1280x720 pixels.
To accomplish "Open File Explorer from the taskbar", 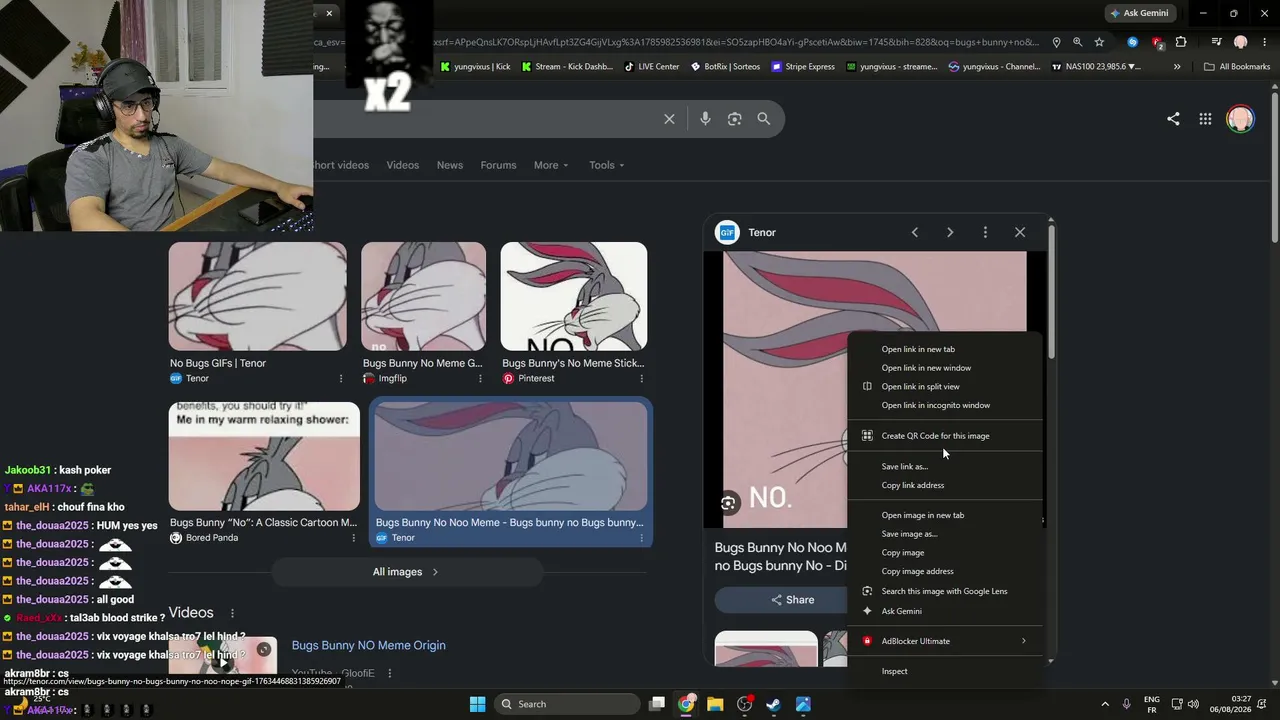I will click(715, 704).
